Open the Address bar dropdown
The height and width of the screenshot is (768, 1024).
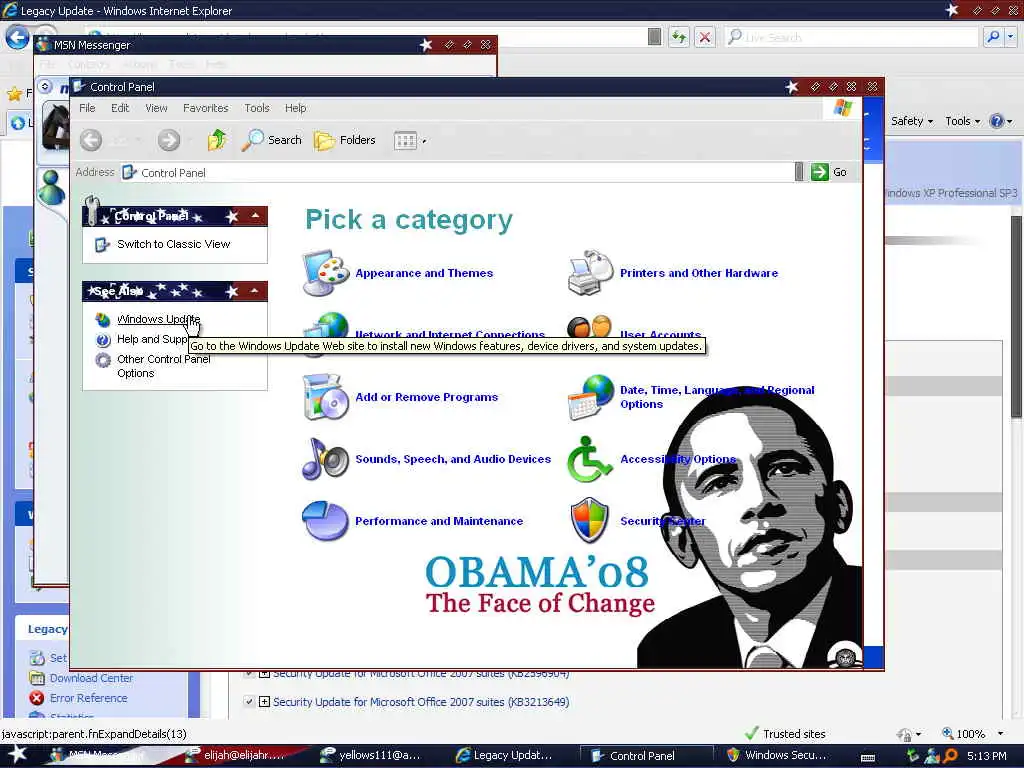tap(799, 172)
